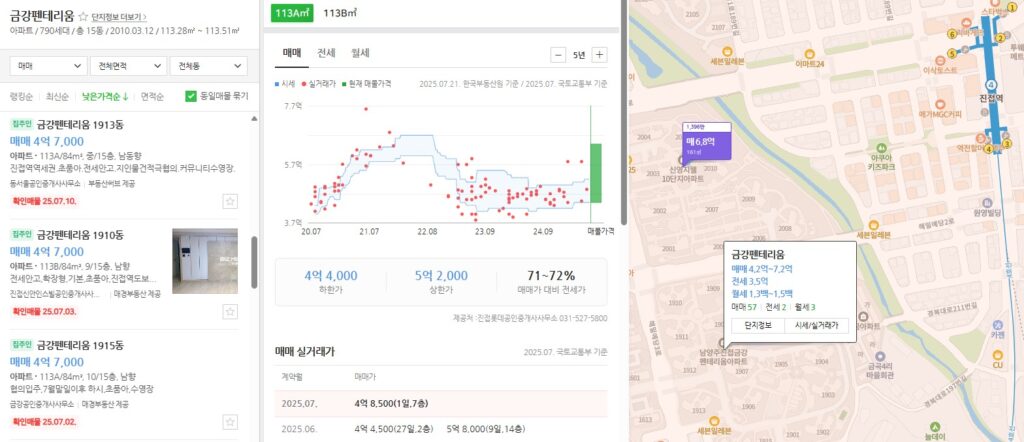Click the 4억 8,500(1일,7층) transaction row
The image size is (1024, 442).
click(x=441, y=403)
